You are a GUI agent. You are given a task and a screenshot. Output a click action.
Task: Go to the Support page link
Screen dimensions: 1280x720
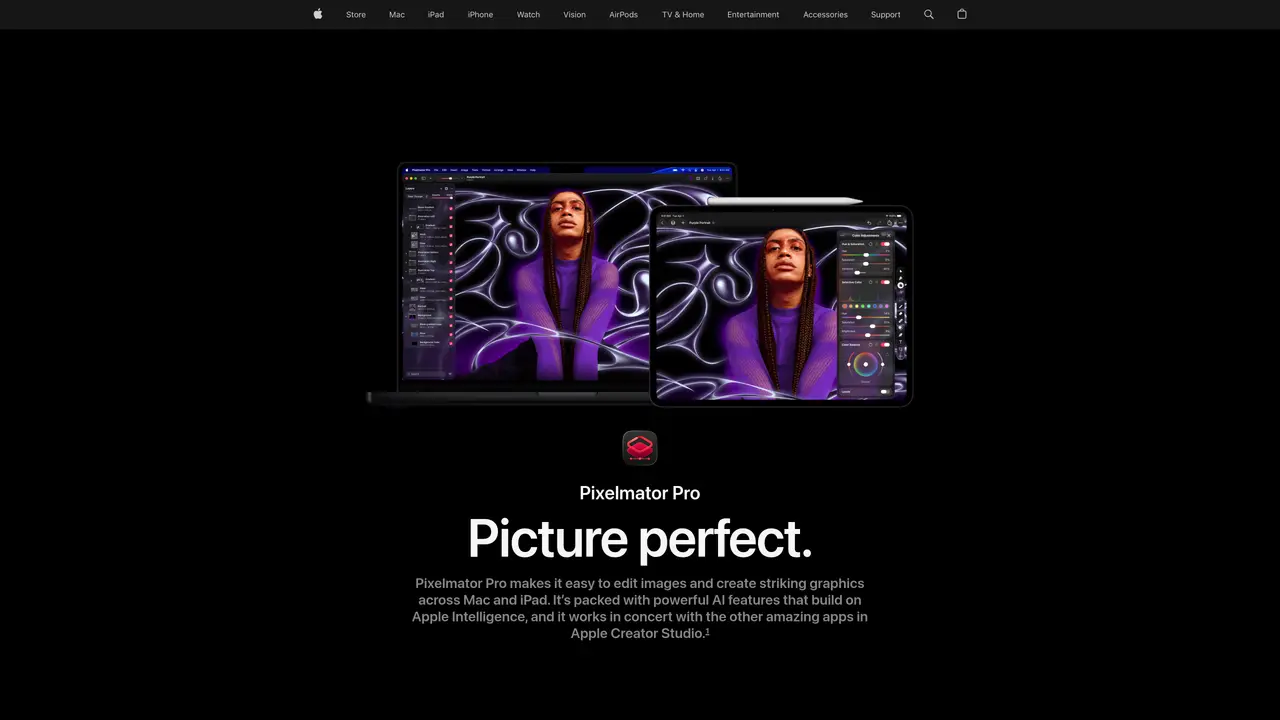coord(886,14)
